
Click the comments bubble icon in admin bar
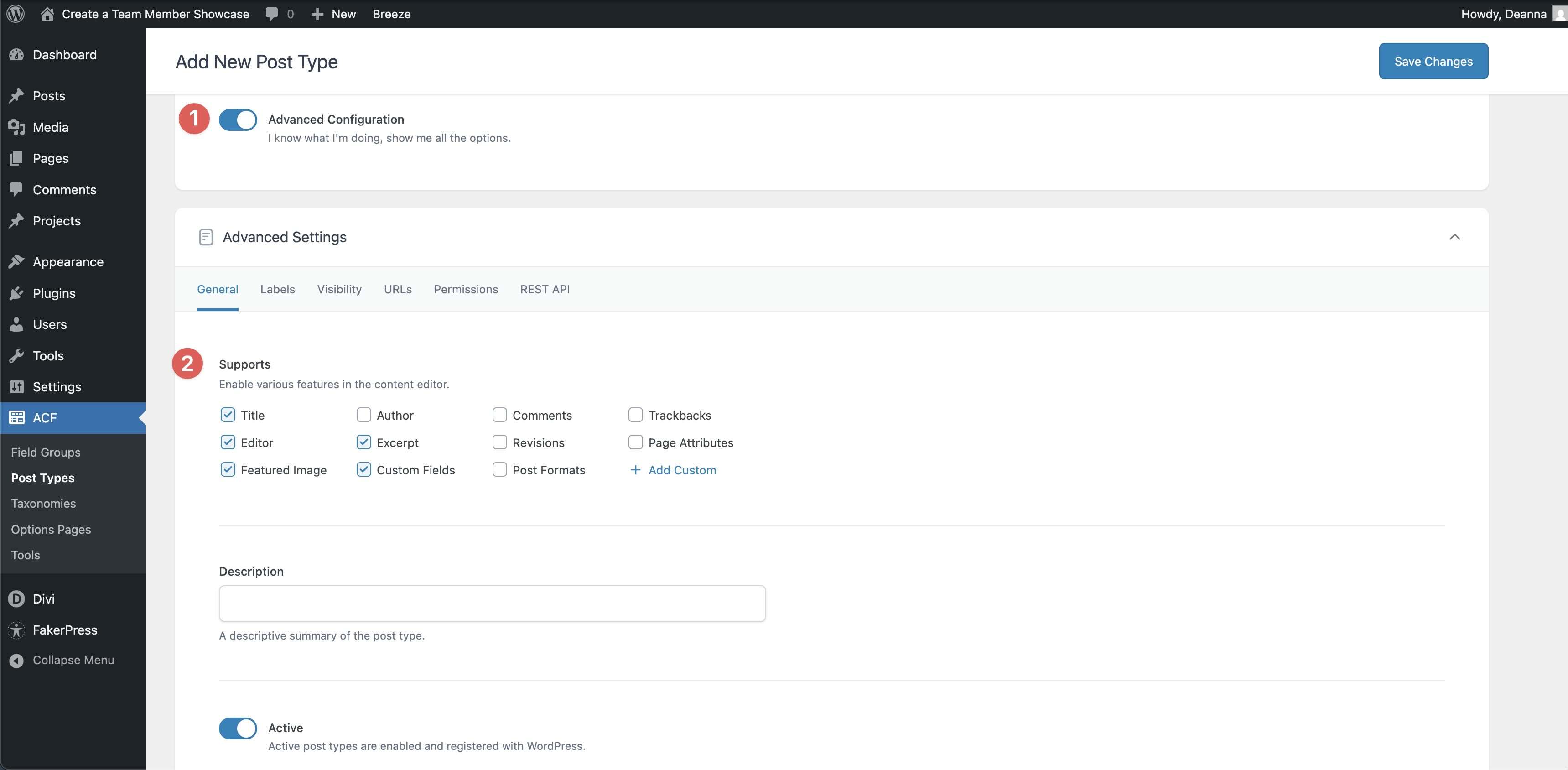[272, 13]
